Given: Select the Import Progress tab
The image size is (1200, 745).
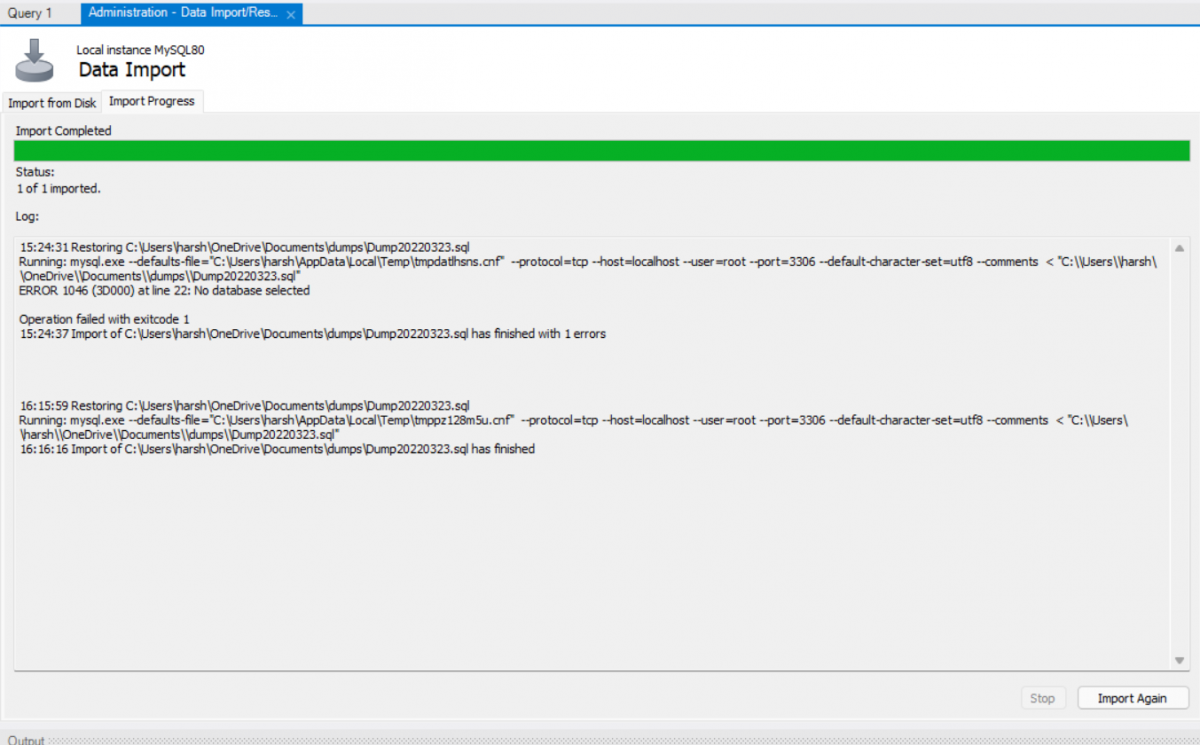Looking at the screenshot, I should (153, 101).
